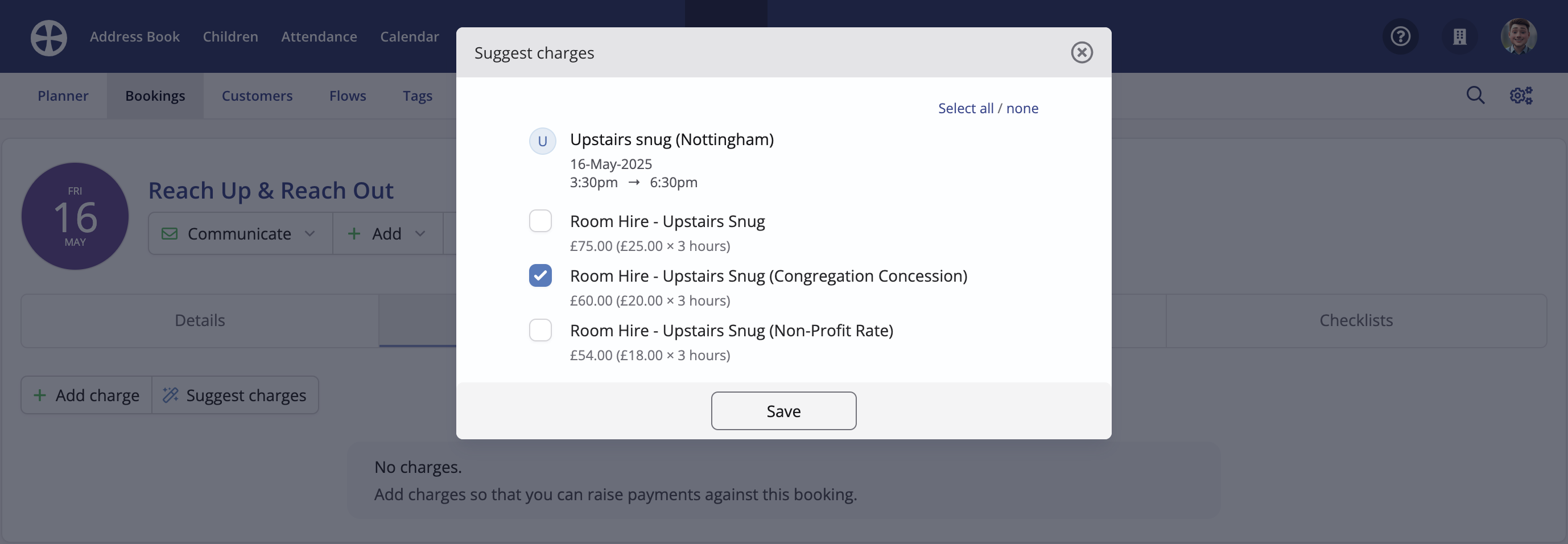Click the Non-Profit Rate charge label
This screenshot has width=1568, height=544.
coord(732,331)
